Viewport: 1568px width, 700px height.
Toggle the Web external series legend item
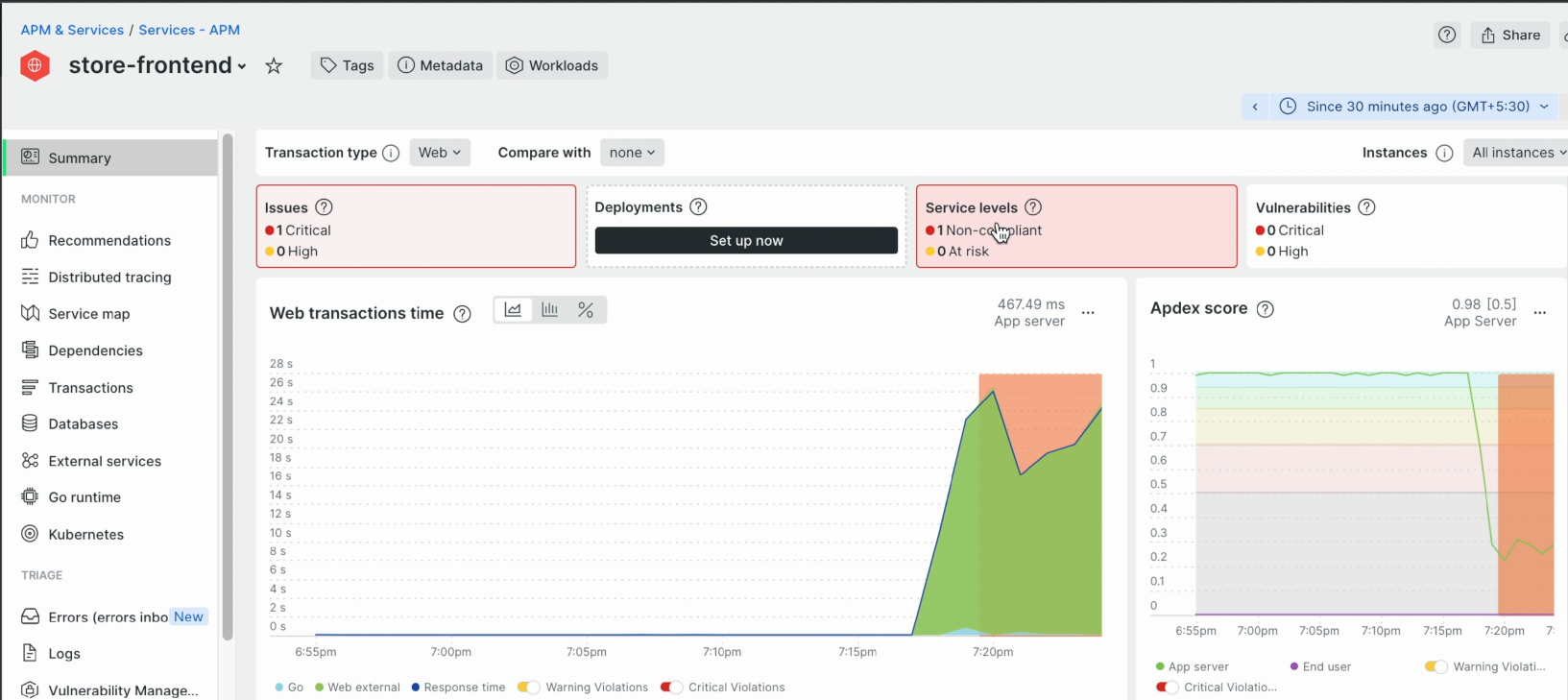tap(357, 688)
